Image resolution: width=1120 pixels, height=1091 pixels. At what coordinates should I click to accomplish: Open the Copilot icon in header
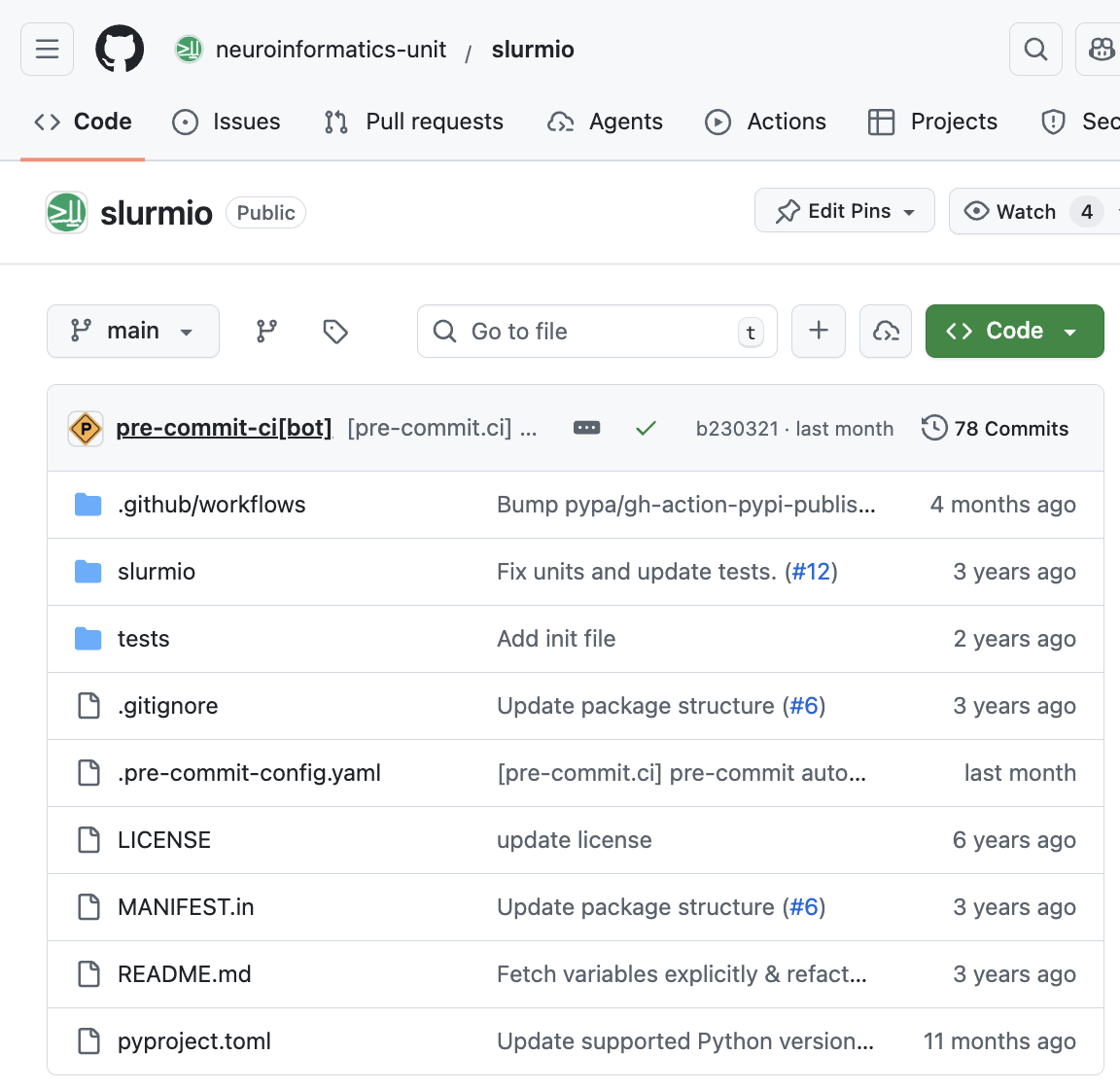[x=1101, y=49]
